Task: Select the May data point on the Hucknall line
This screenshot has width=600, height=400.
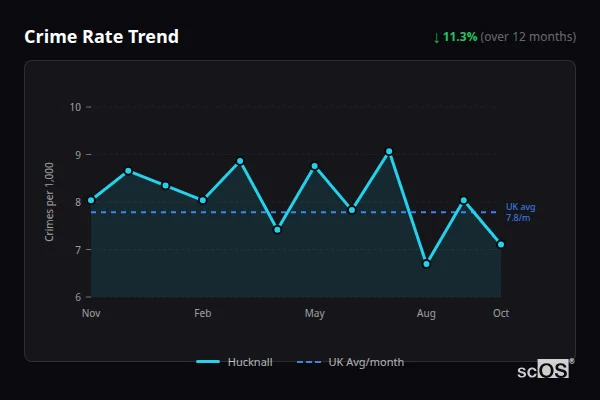Action: [315, 166]
